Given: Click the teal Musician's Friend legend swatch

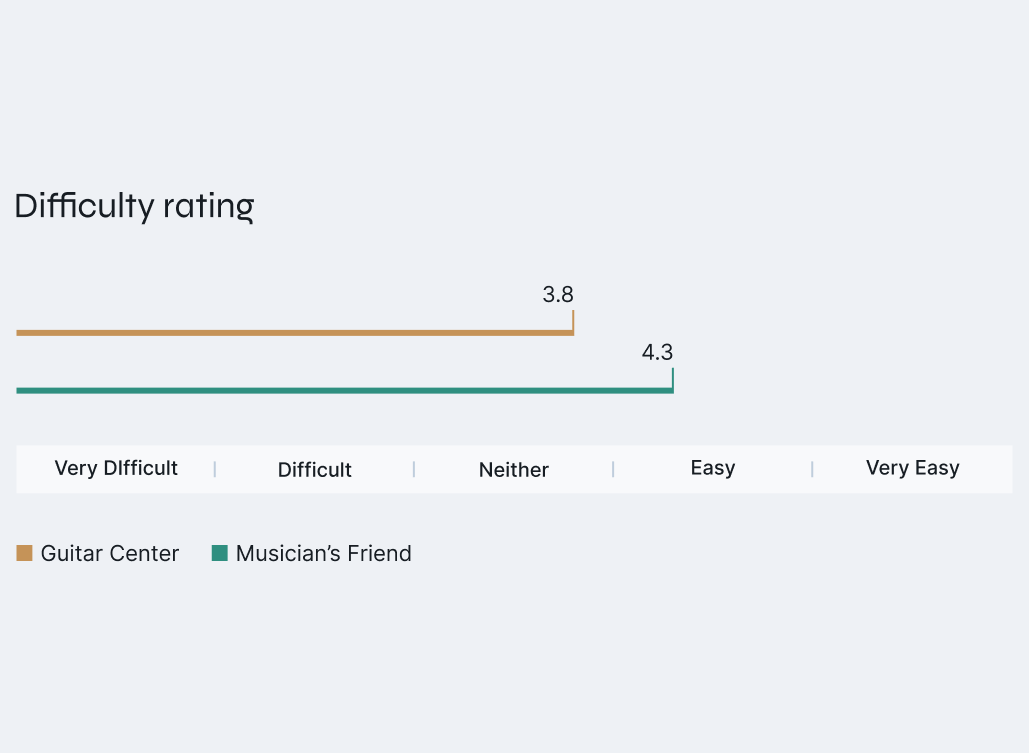Looking at the screenshot, I should coord(220,553).
